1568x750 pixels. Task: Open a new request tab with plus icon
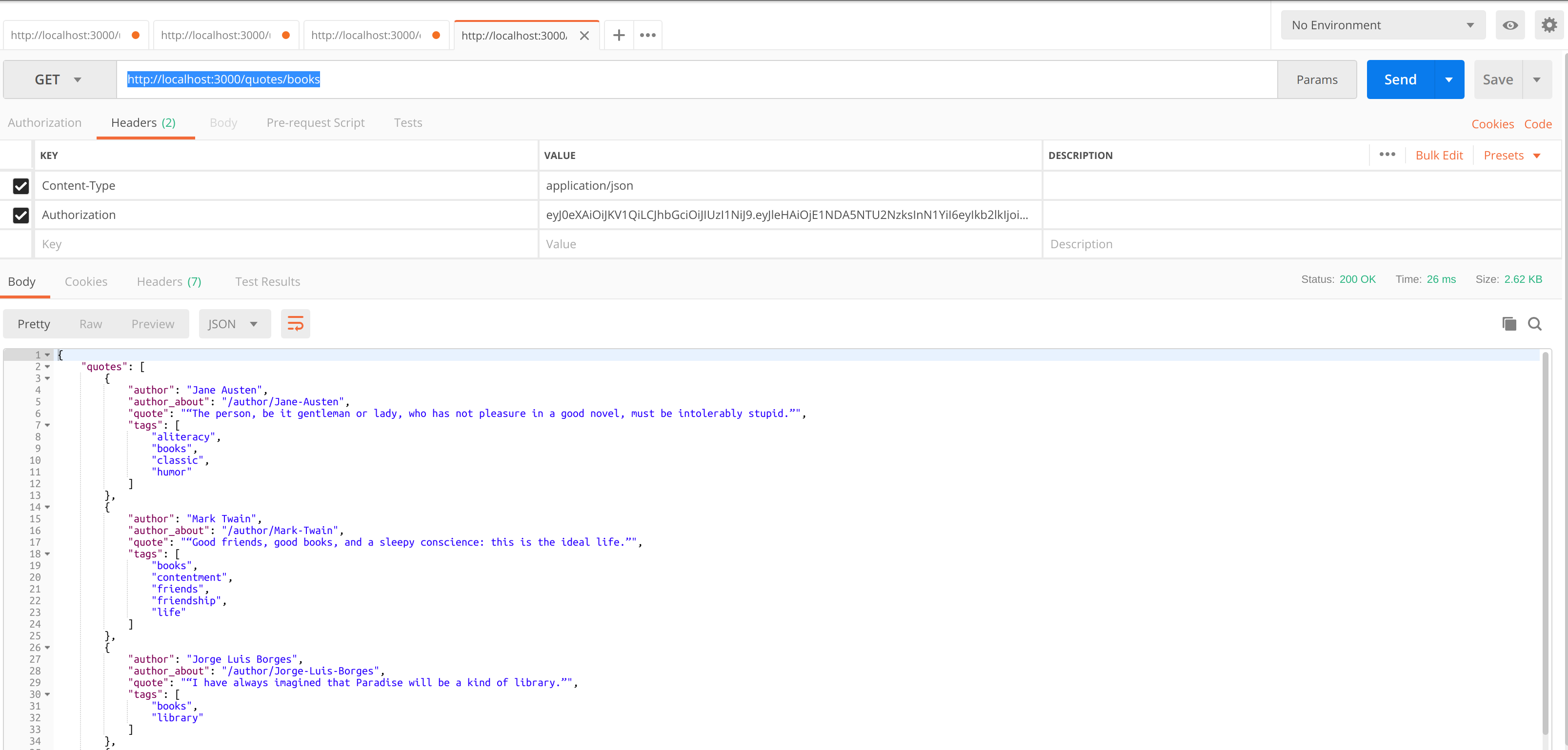619,35
